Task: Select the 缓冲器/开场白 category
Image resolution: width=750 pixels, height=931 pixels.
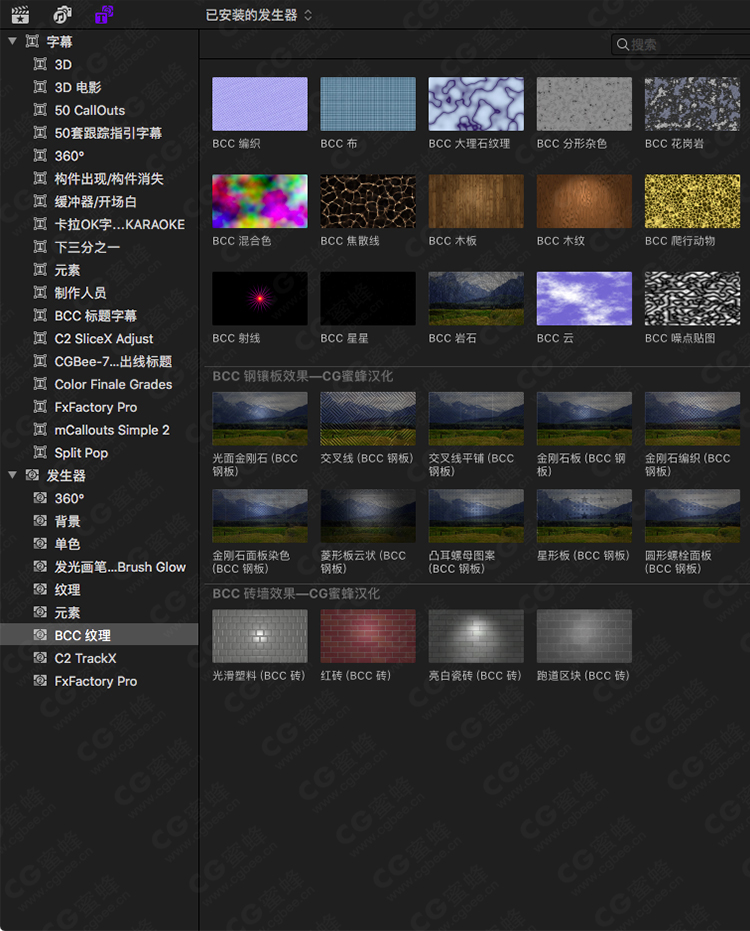Action: (99, 201)
